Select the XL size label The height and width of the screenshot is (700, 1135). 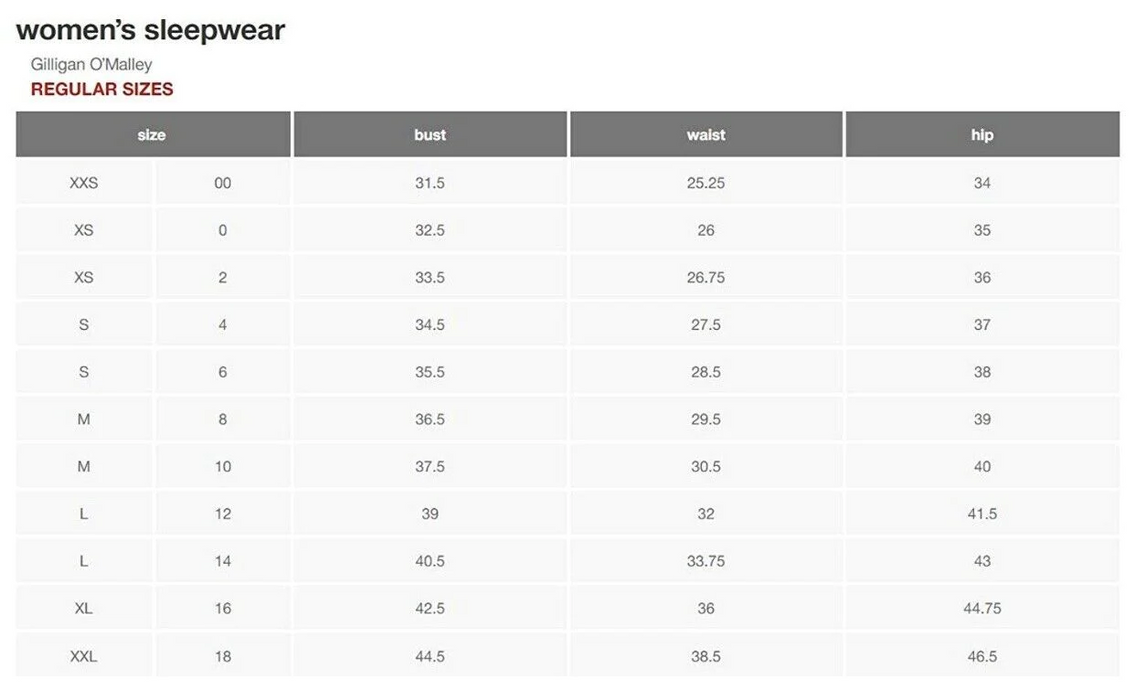(x=84, y=608)
